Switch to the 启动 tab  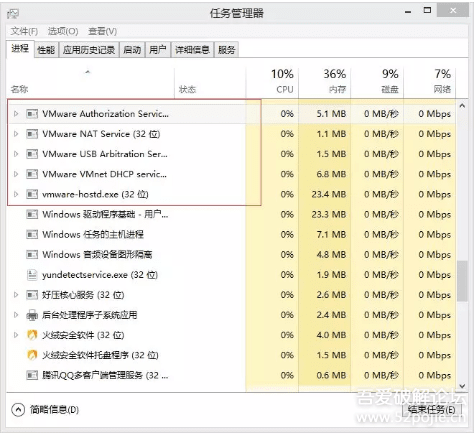[132, 50]
